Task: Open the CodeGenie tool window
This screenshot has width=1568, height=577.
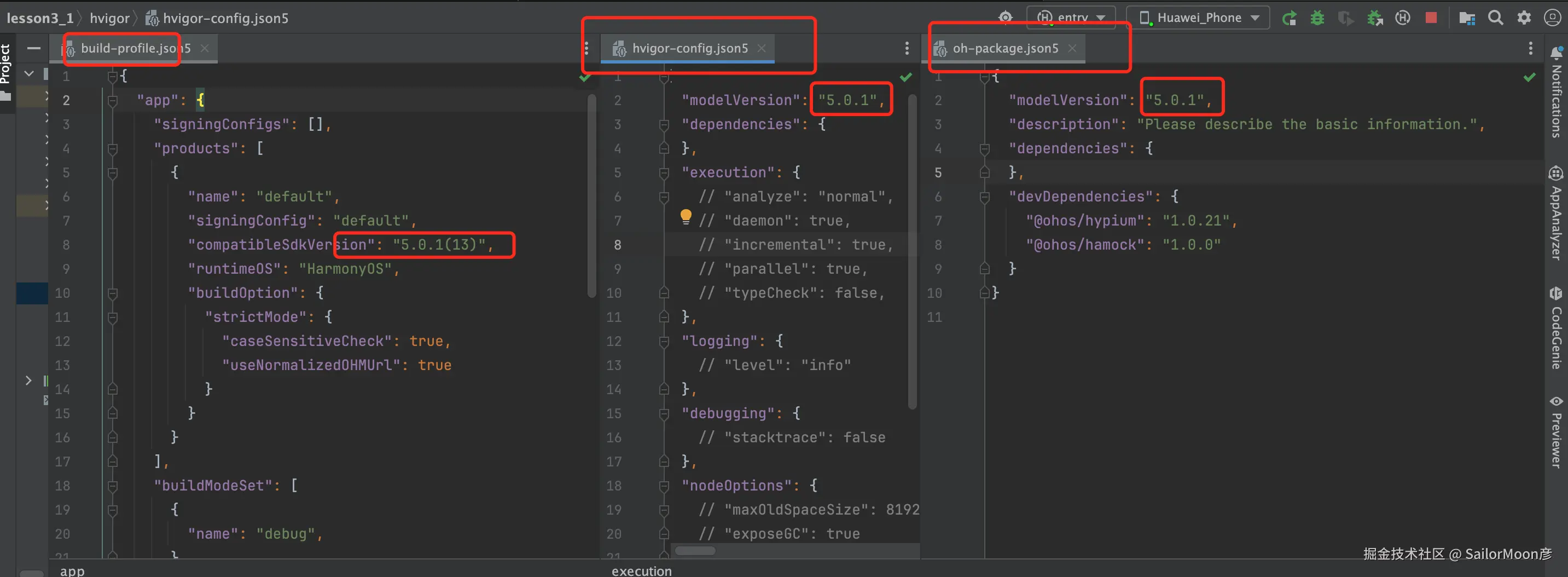Action: (x=1557, y=328)
